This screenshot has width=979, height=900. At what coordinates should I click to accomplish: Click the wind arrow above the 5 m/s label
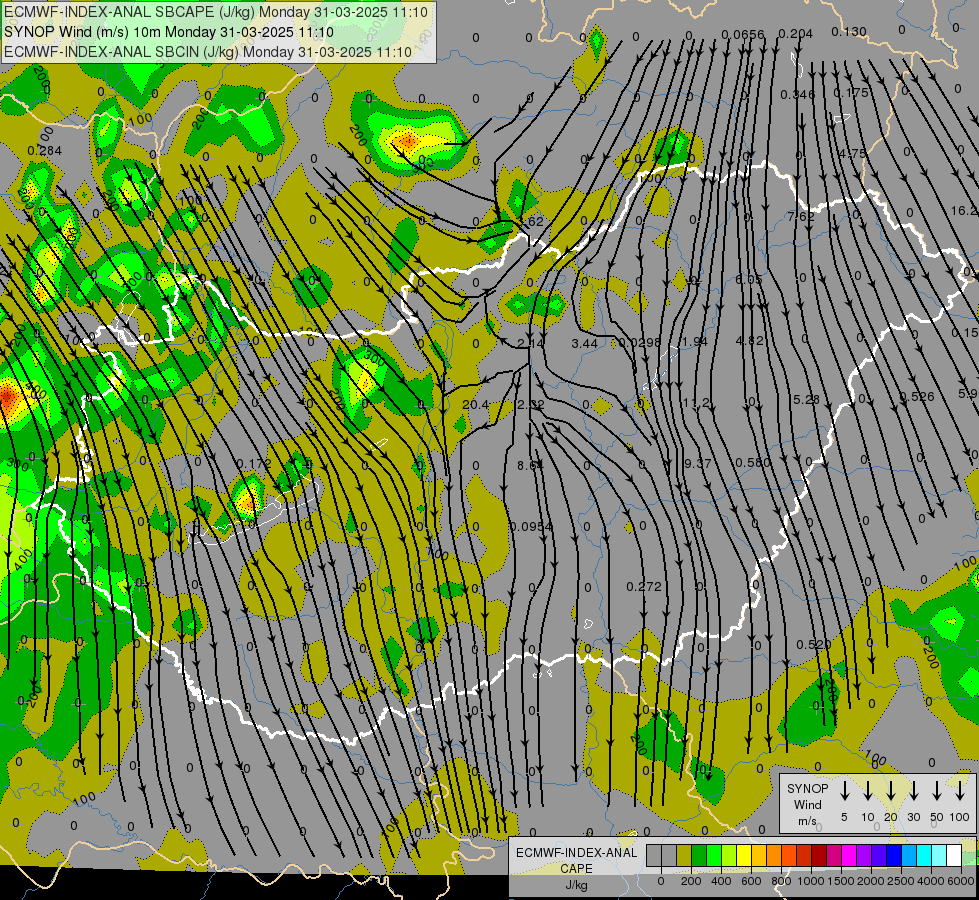click(x=845, y=791)
